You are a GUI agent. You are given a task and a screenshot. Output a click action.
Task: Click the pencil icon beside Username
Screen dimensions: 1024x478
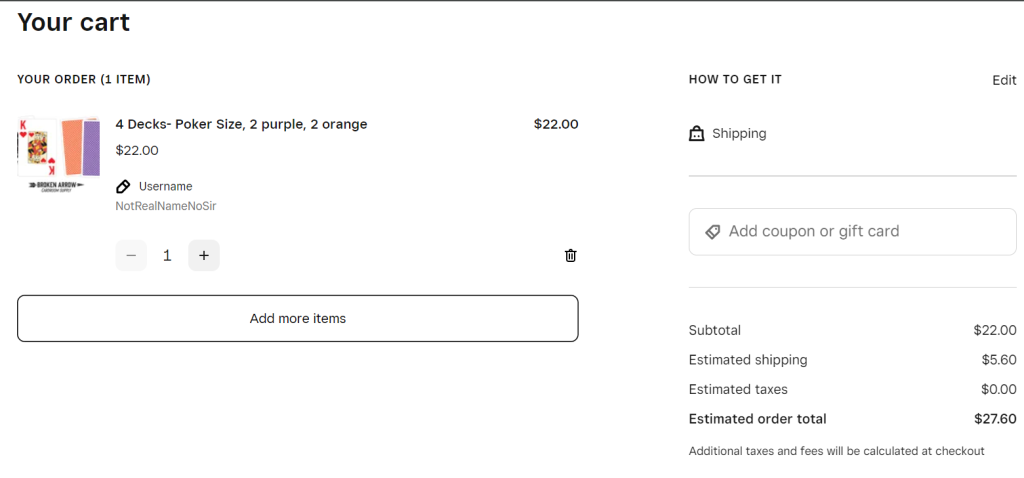click(123, 186)
